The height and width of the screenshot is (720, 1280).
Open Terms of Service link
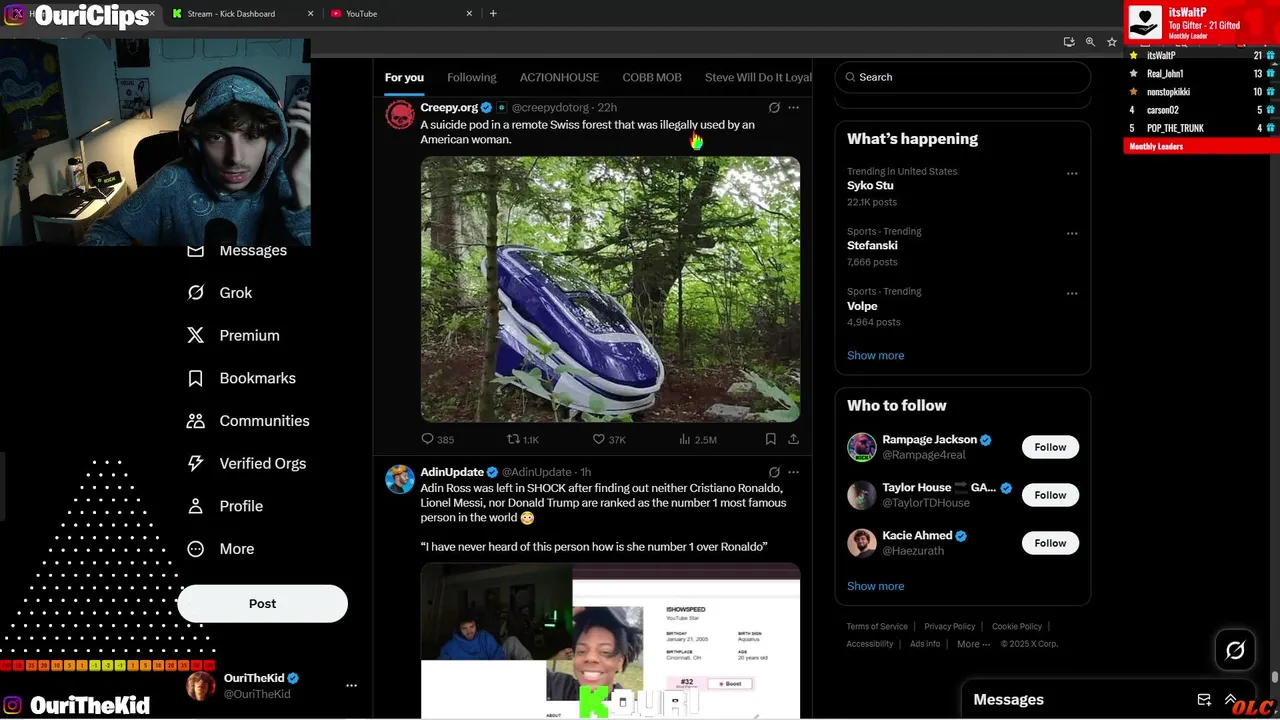877,627
